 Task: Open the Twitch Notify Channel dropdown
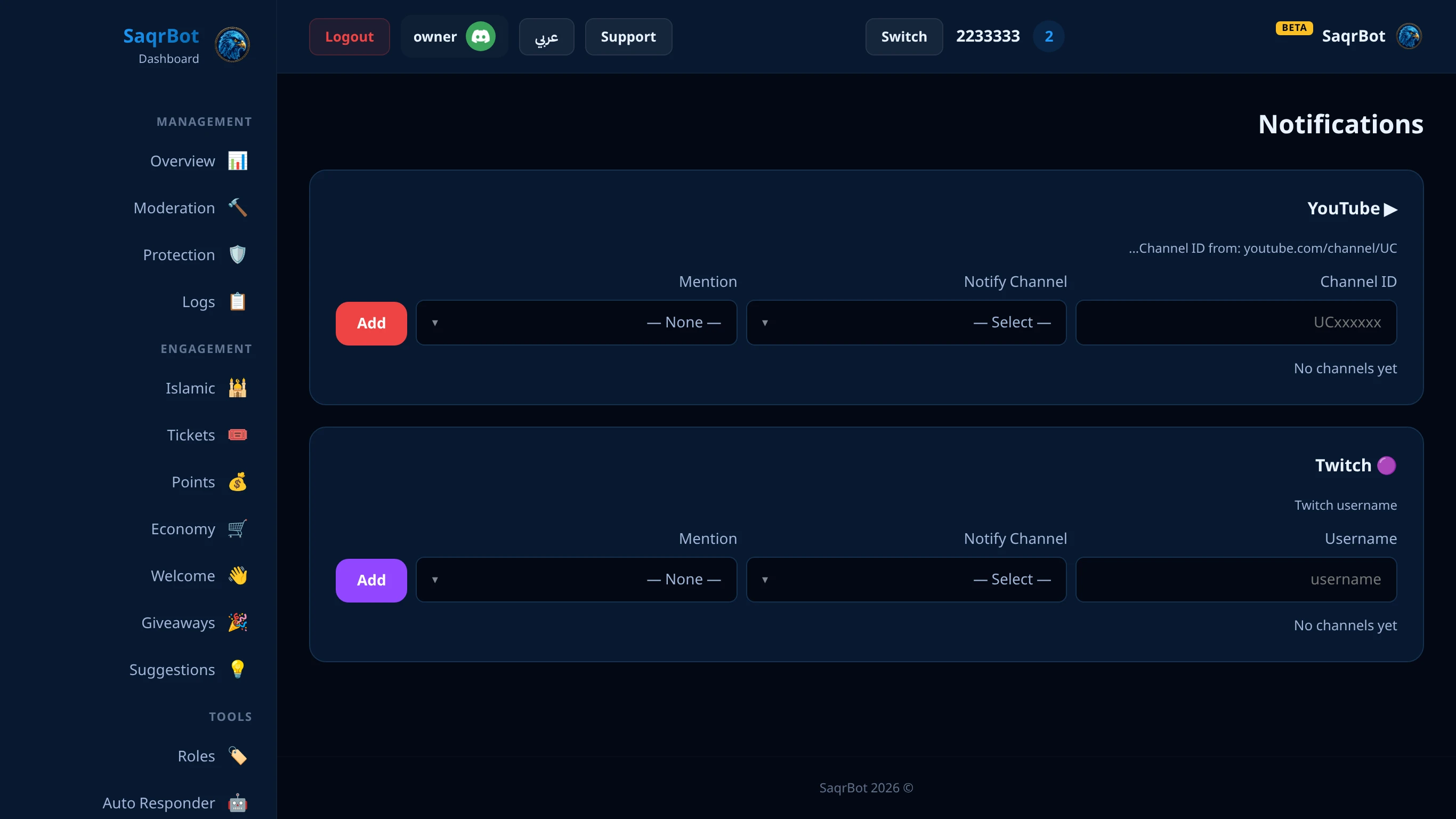click(x=906, y=580)
